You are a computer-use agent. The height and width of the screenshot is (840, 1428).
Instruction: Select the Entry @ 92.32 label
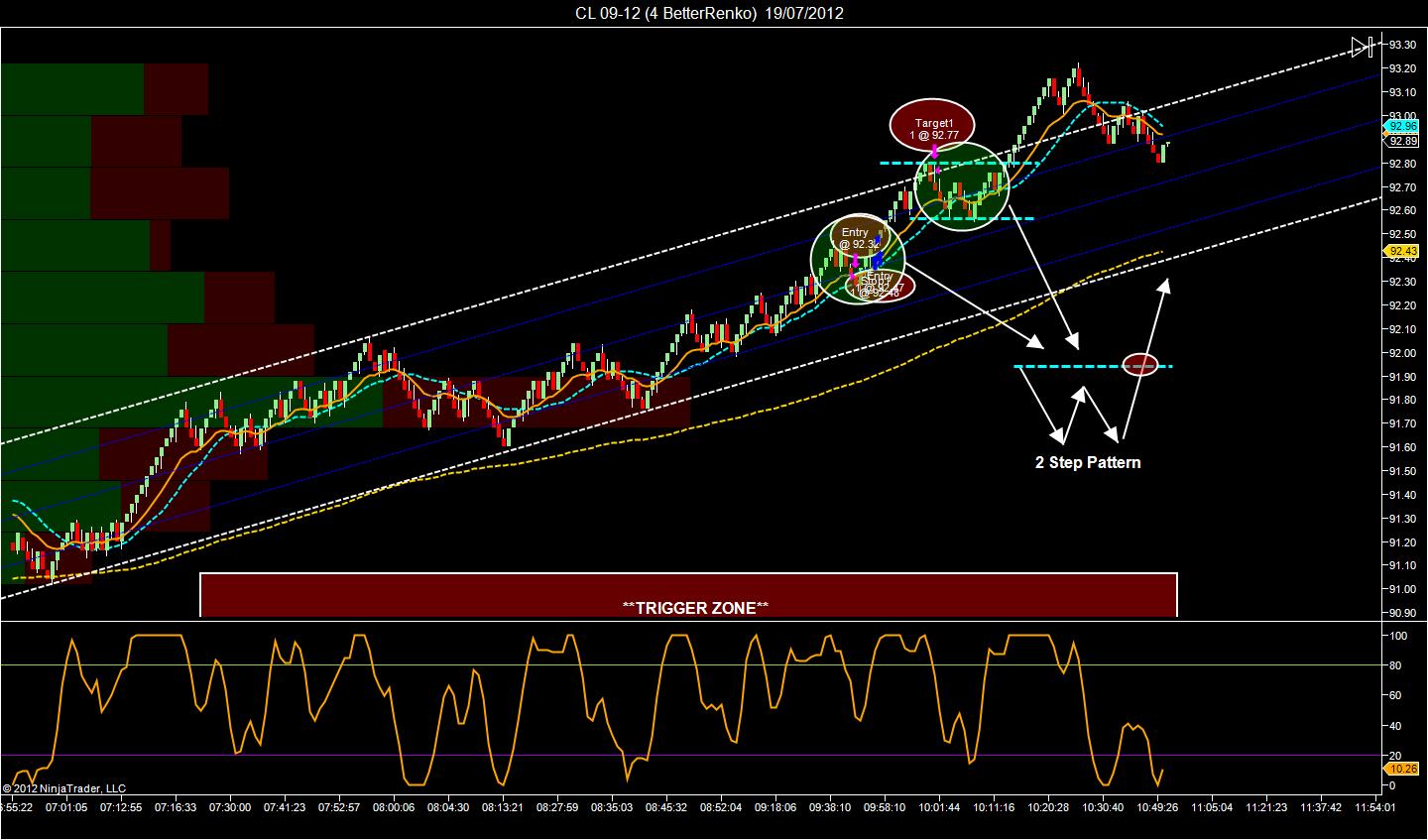pos(856,238)
